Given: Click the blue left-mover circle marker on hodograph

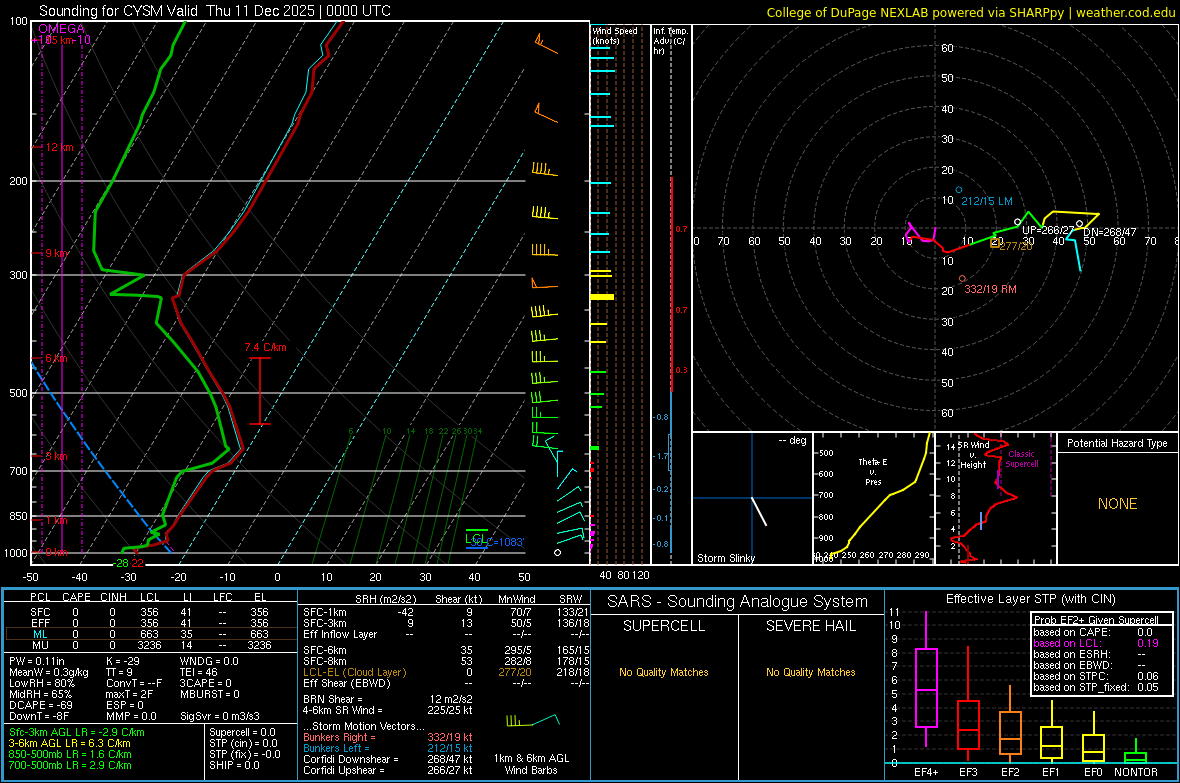Looking at the screenshot, I should [x=959, y=190].
